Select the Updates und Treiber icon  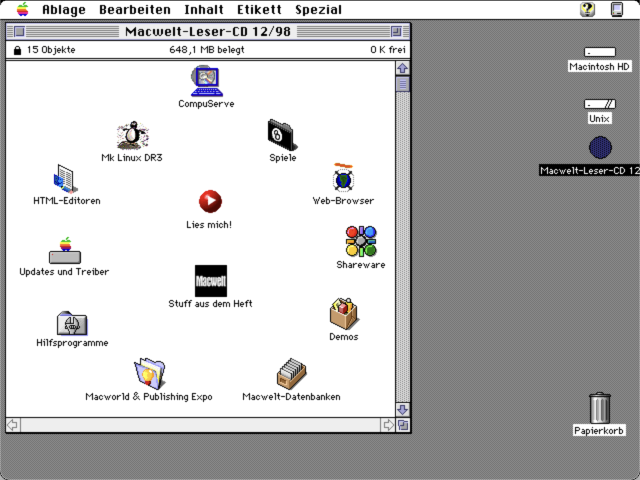click(x=65, y=250)
